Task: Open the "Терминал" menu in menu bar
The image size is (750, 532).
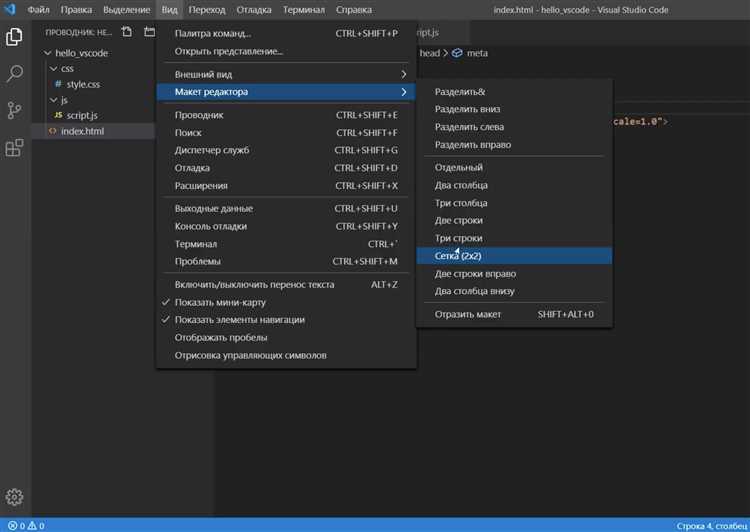Action: (303, 9)
